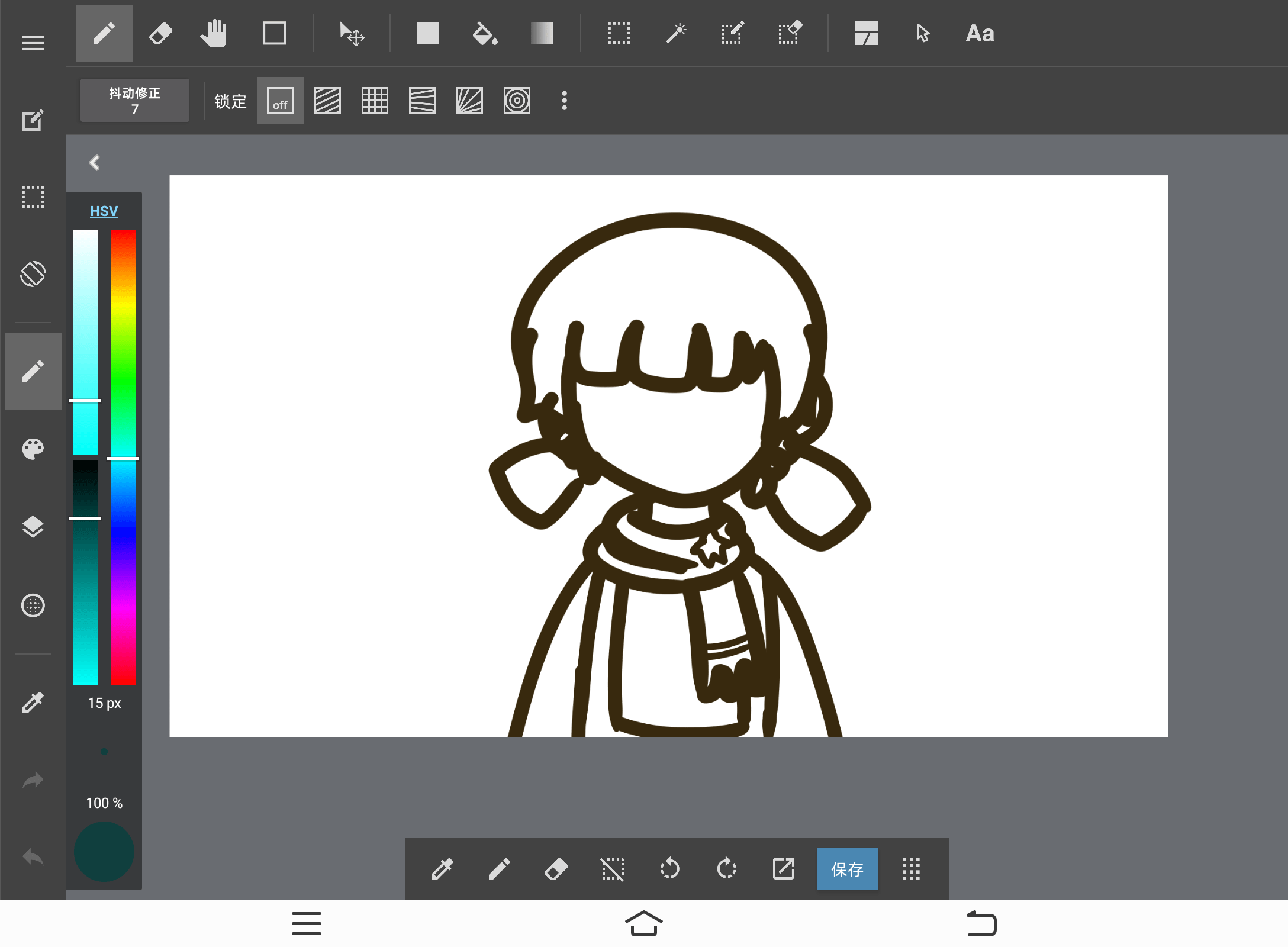
Task: Enable parallel lines snap guide
Action: coord(327,101)
